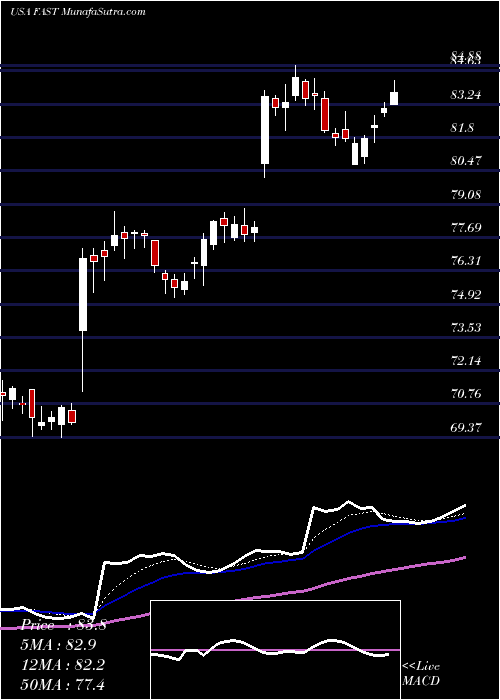Click the 80.47 price axis label

466,161
